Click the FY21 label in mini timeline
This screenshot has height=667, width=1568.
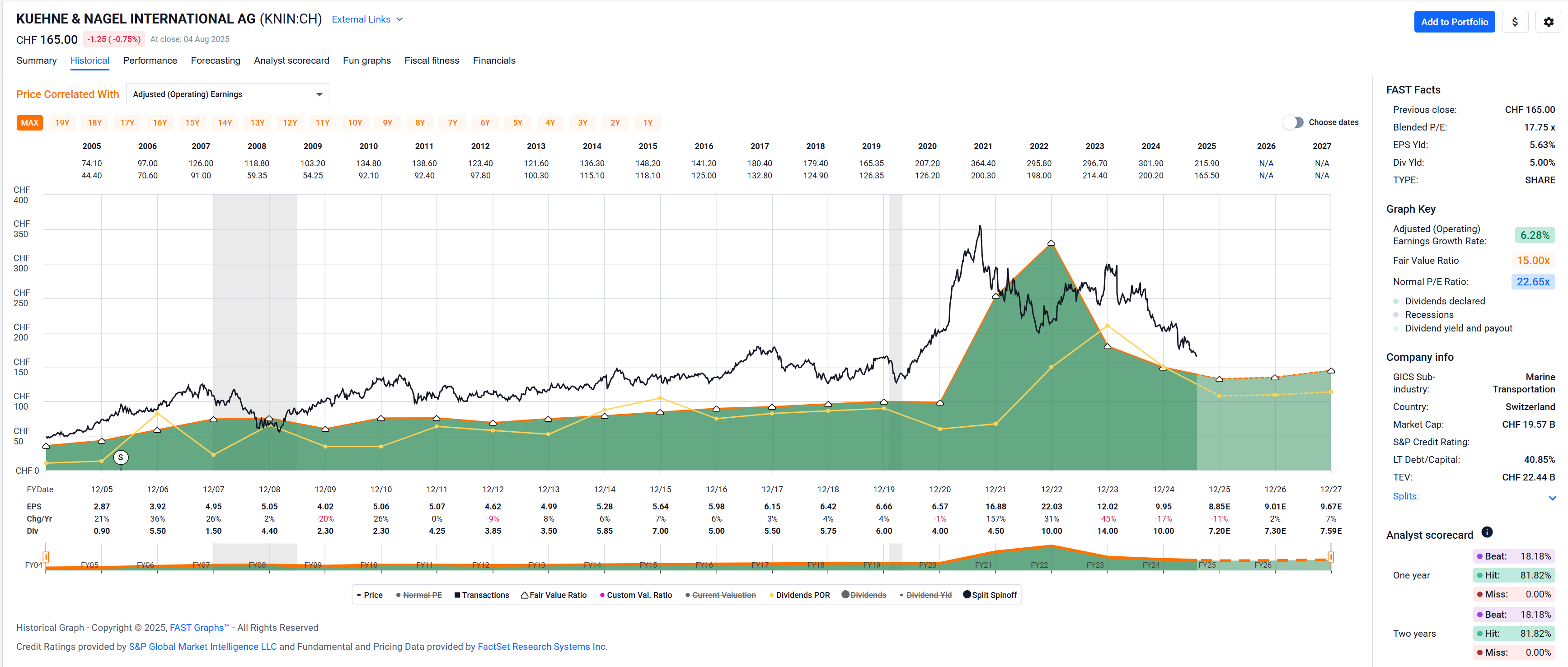point(983,565)
